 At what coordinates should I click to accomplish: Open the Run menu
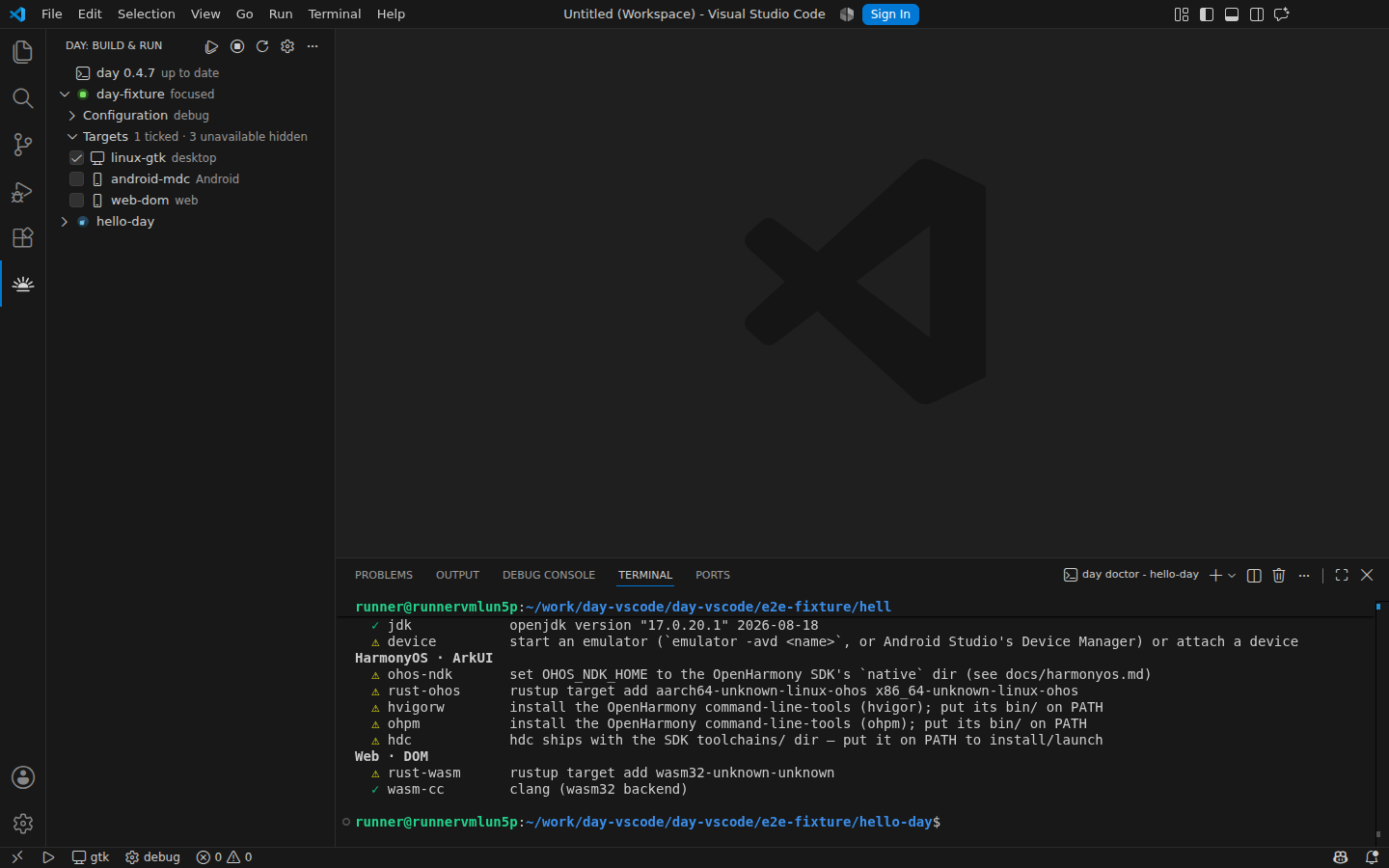(x=281, y=14)
